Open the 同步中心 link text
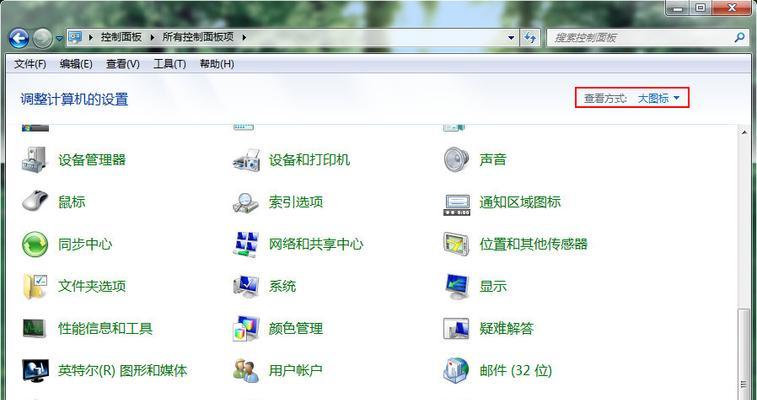 (85, 244)
